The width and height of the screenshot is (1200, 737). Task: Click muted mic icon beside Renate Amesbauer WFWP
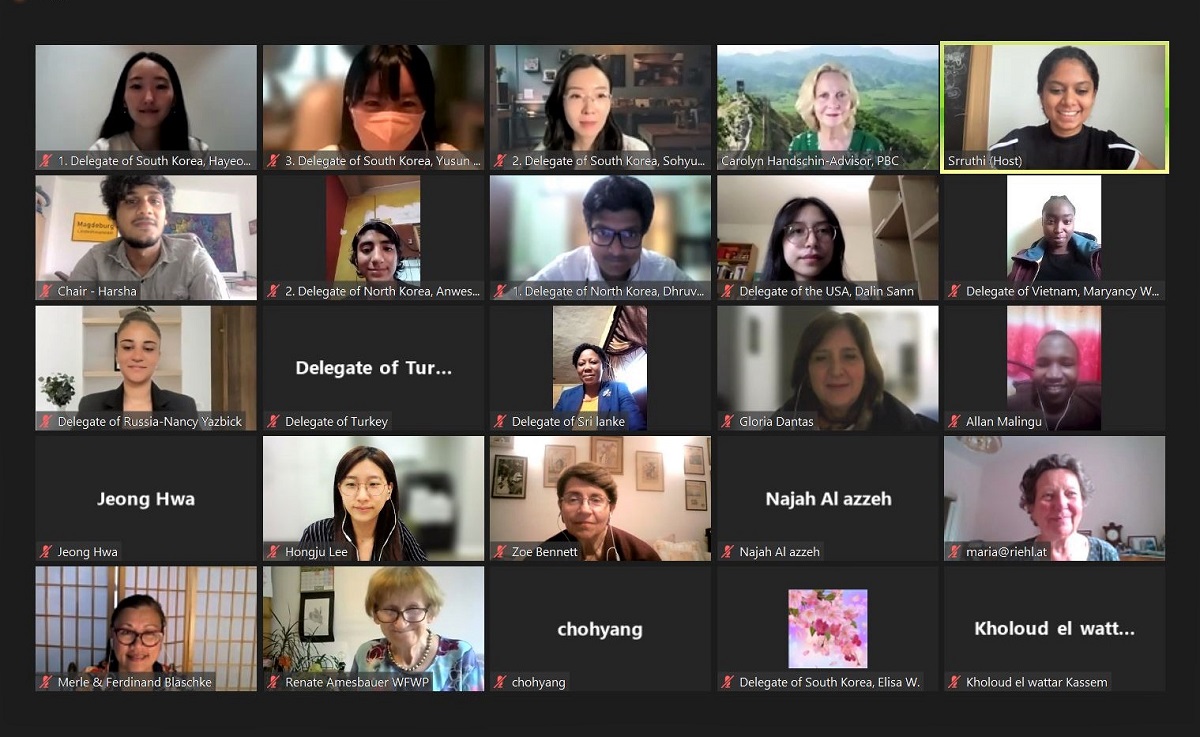[272, 682]
